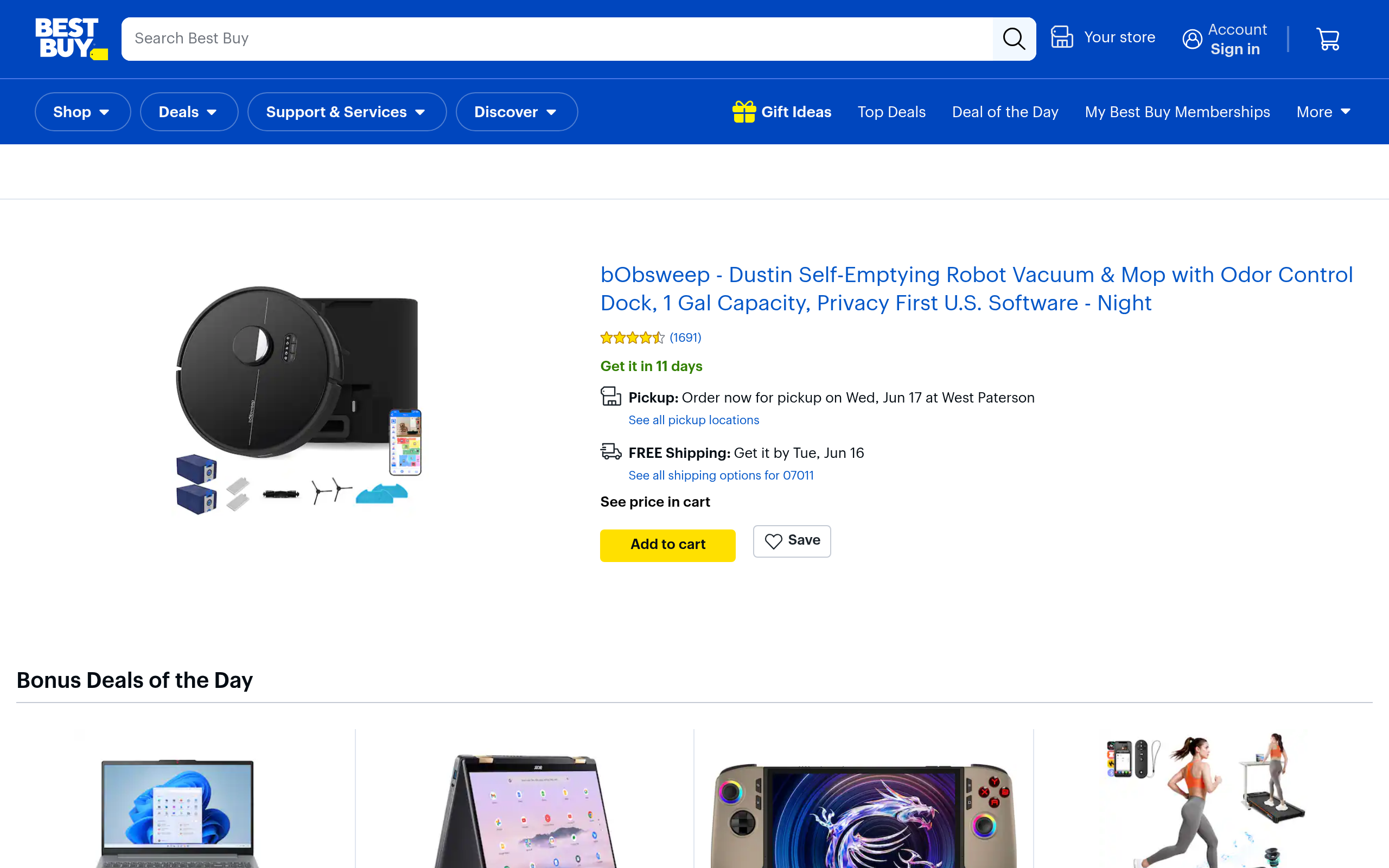Expand the Deals dropdown menu
The width and height of the screenshot is (1389, 868).
(x=189, y=112)
